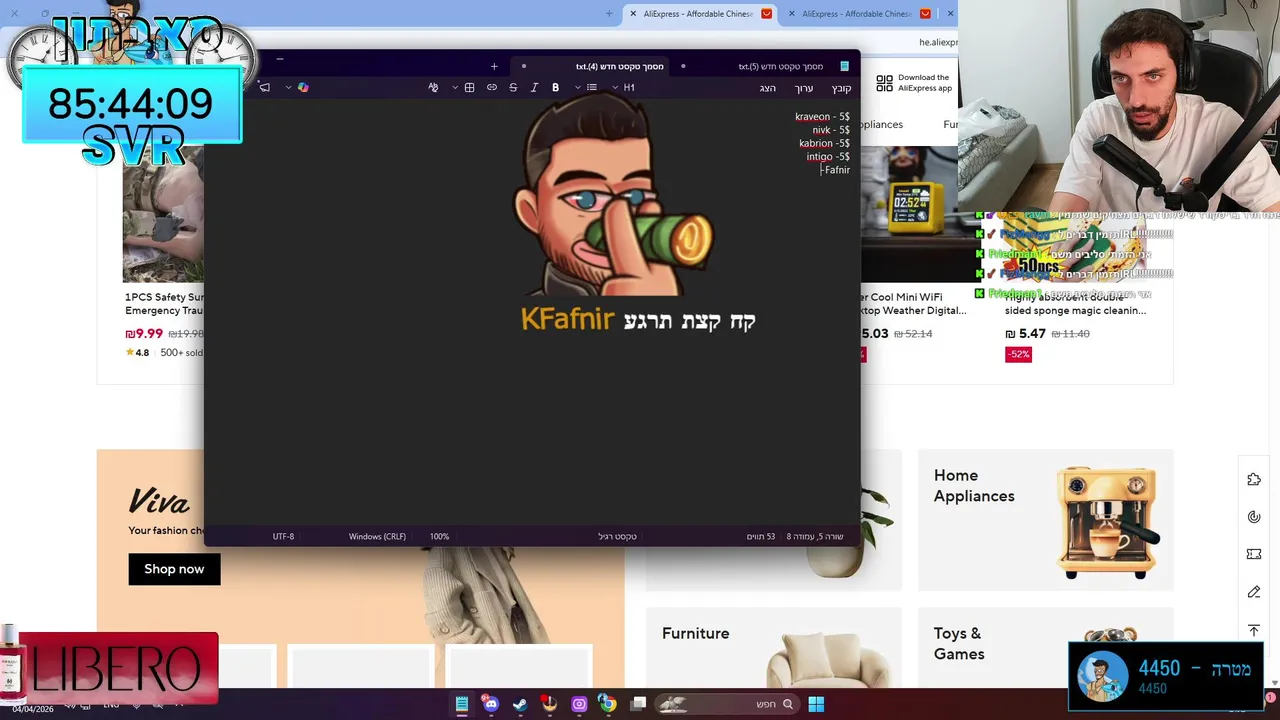Switch to the first AliExpress browser tab
The image size is (1280, 720).
click(x=699, y=14)
